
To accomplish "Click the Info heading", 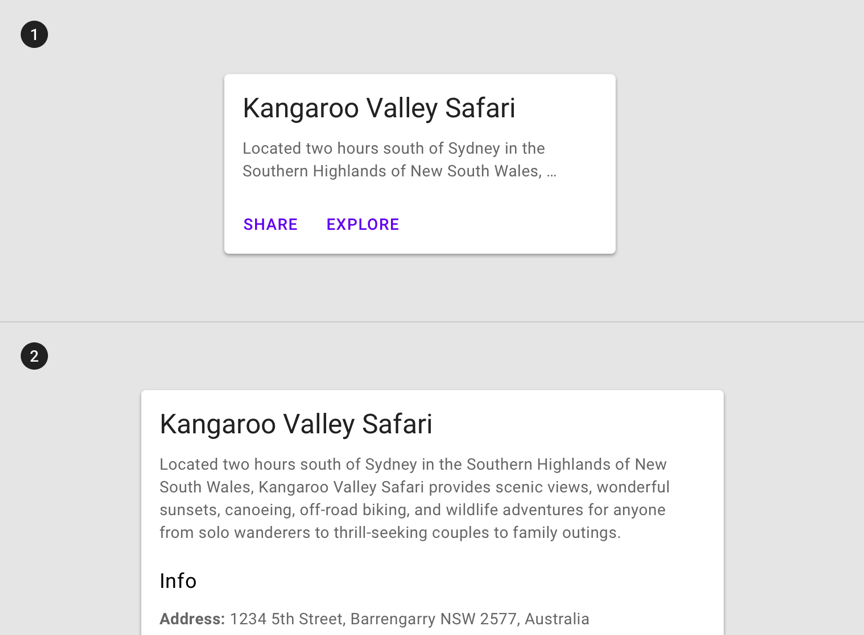I will coord(178,581).
